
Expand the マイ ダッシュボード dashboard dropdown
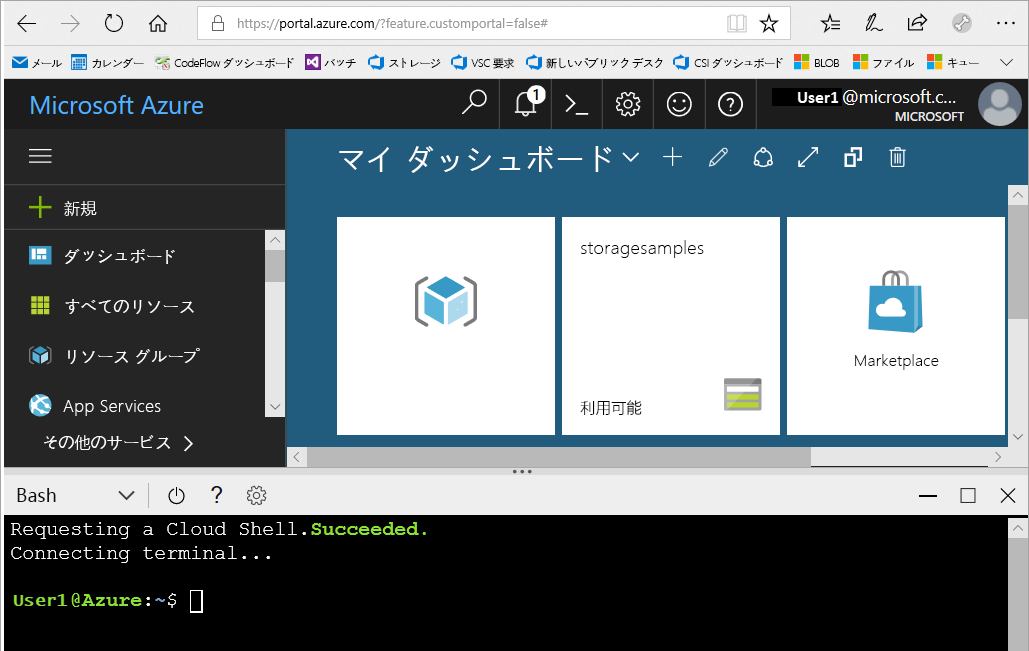click(632, 157)
